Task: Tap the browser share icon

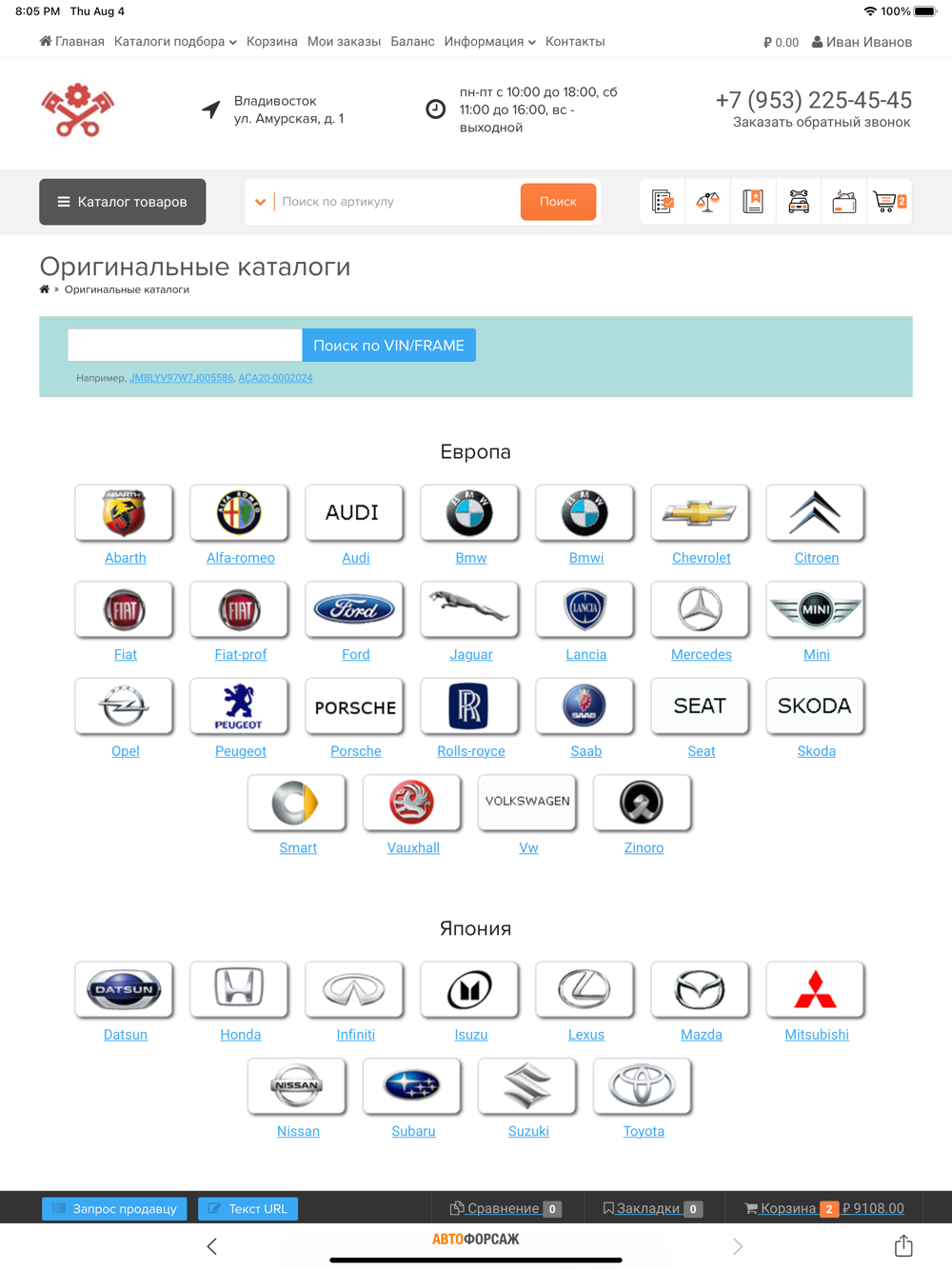Action: 903,1245
